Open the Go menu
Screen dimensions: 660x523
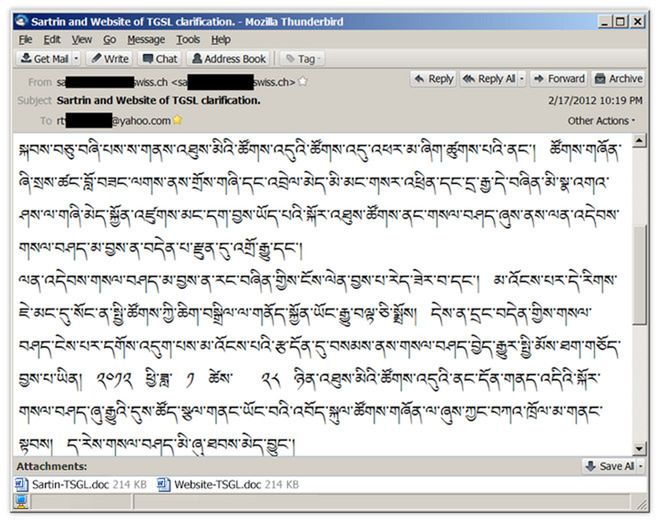click(x=109, y=40)
